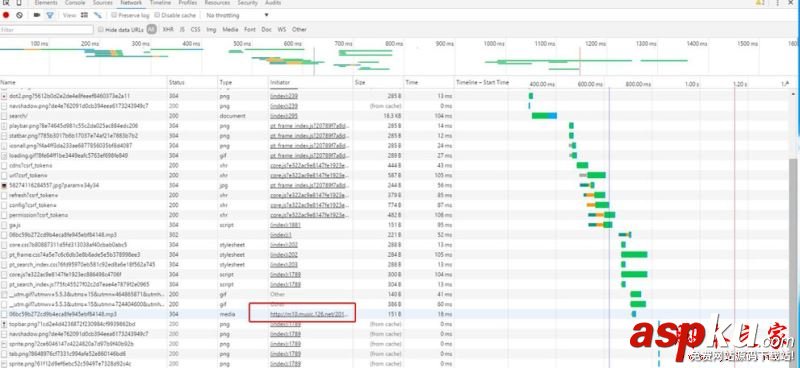This screenshot has height=368, width=800.
Task: Open the (index):295 initiator link of search/
Action: pos(284,116)
